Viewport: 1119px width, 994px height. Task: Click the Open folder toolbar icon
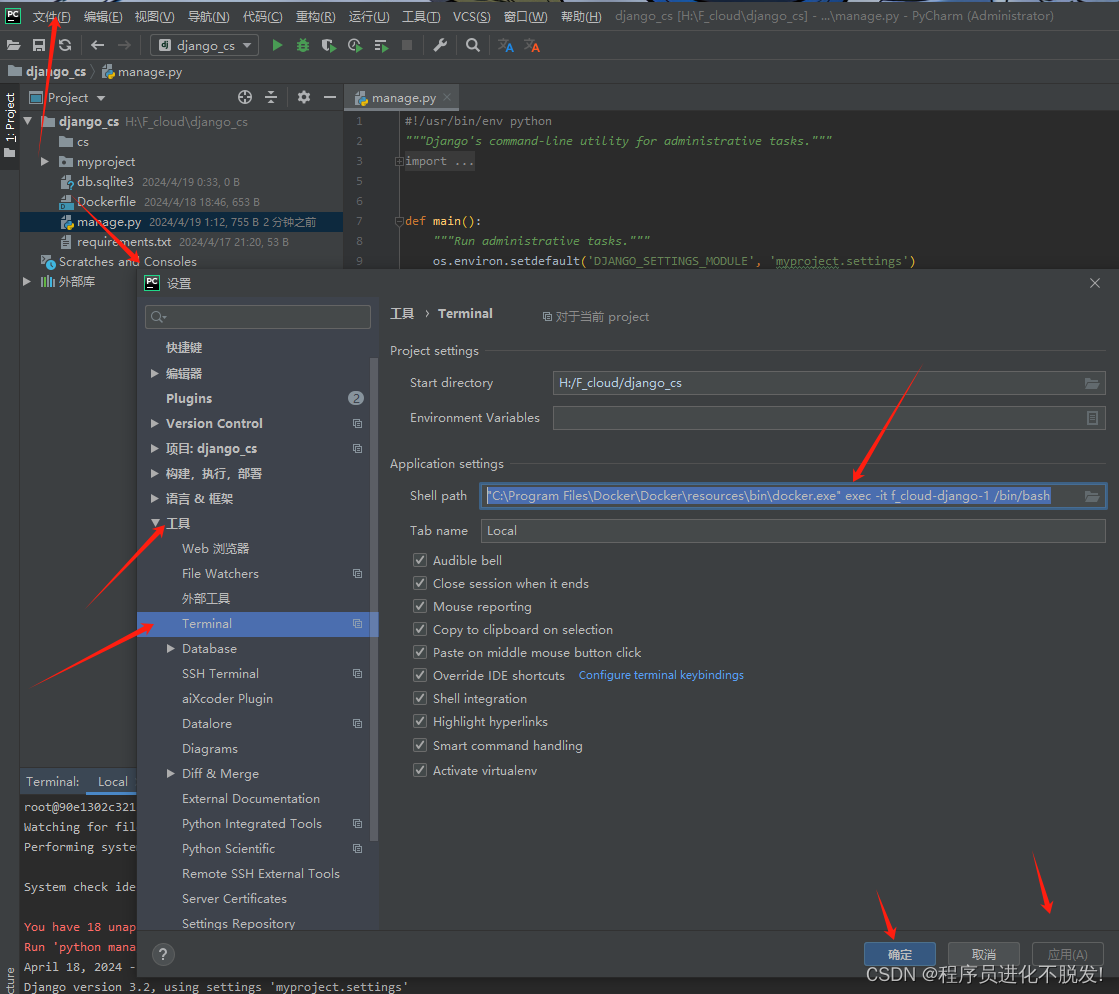pos(13,46)
